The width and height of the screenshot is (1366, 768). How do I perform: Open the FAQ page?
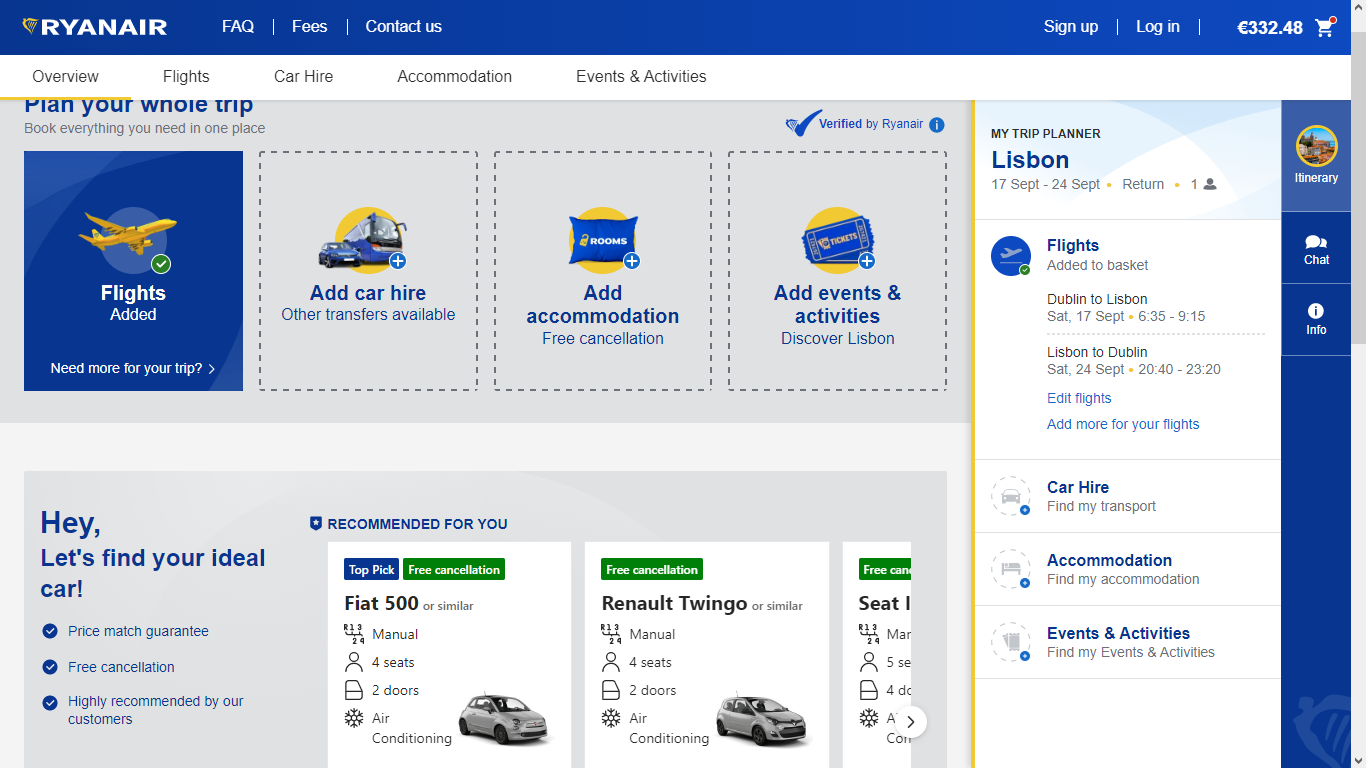(x=238, y=27)
